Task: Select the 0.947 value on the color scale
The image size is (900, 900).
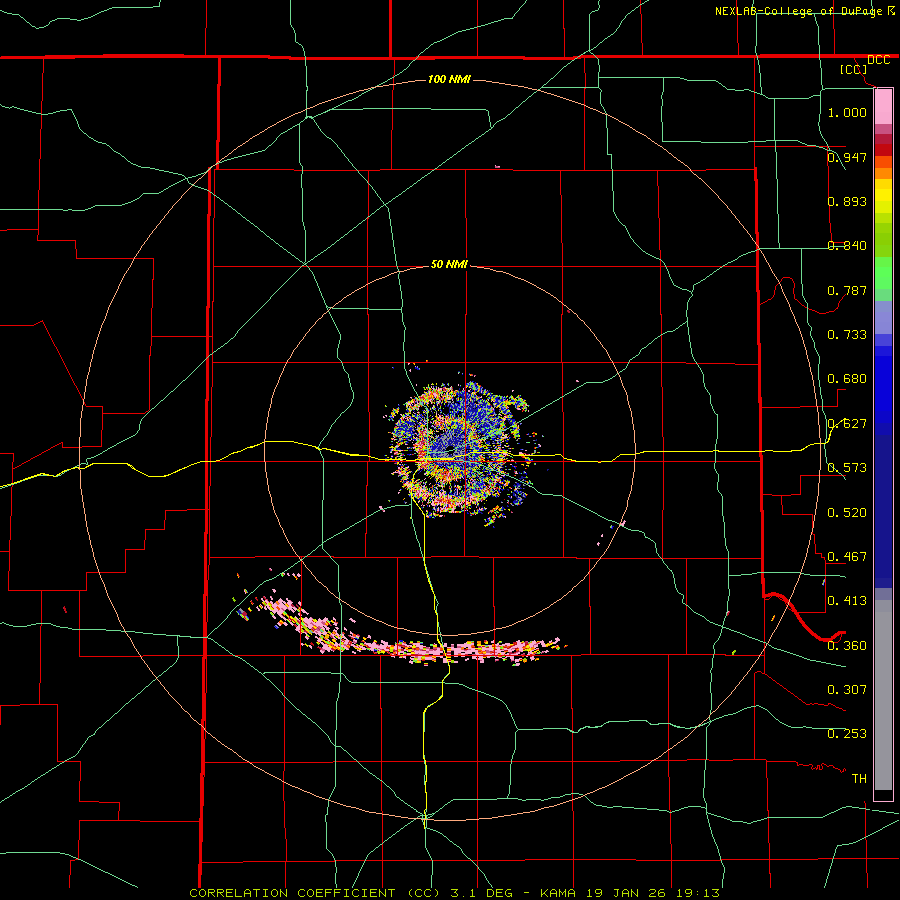Action: (x=847, y=157)
